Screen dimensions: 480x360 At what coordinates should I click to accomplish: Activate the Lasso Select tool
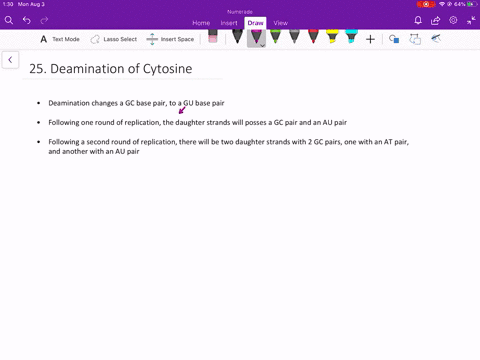point(113,39)
